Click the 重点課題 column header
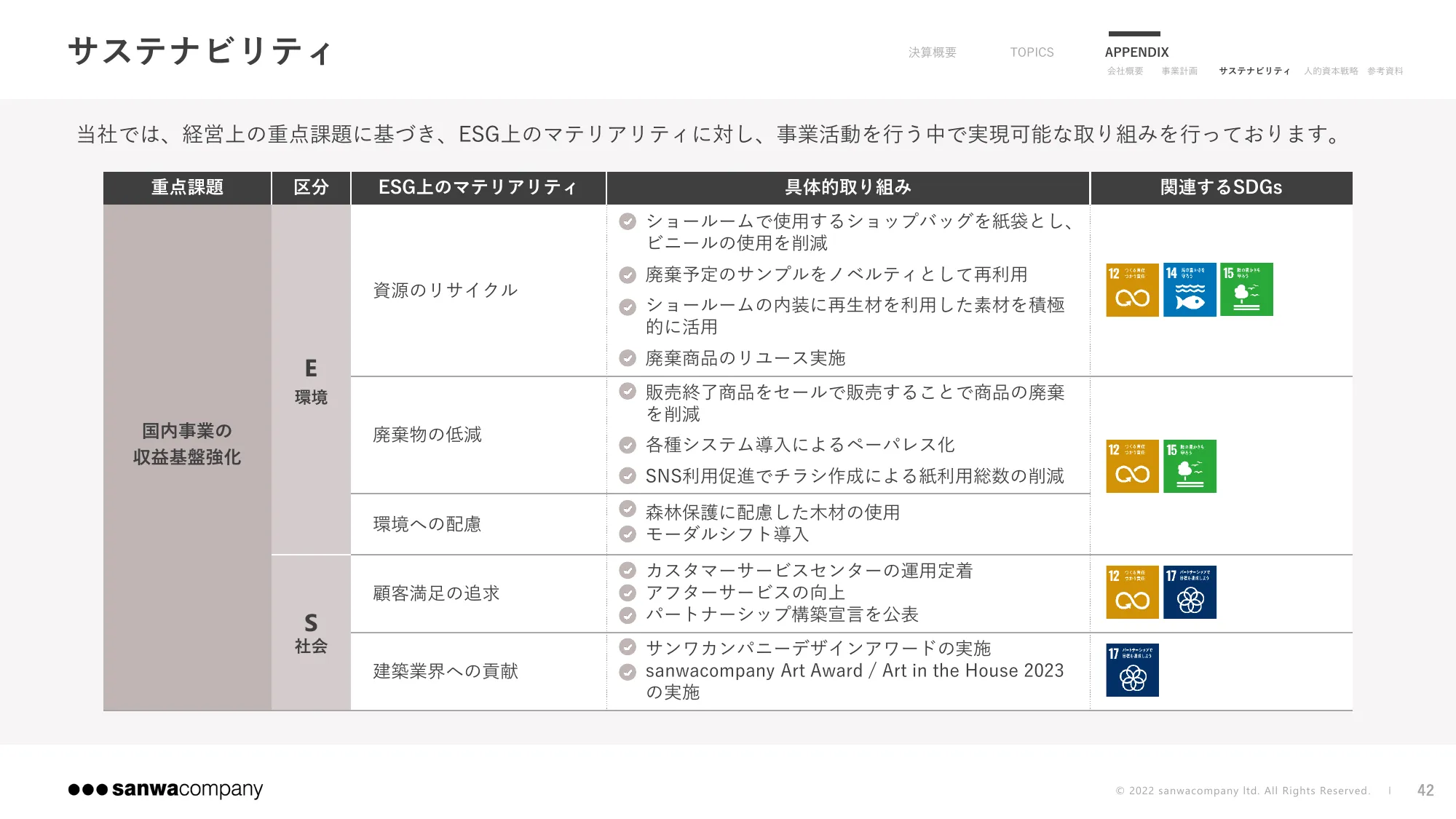Screen dimensions: 1456x819 187,188
